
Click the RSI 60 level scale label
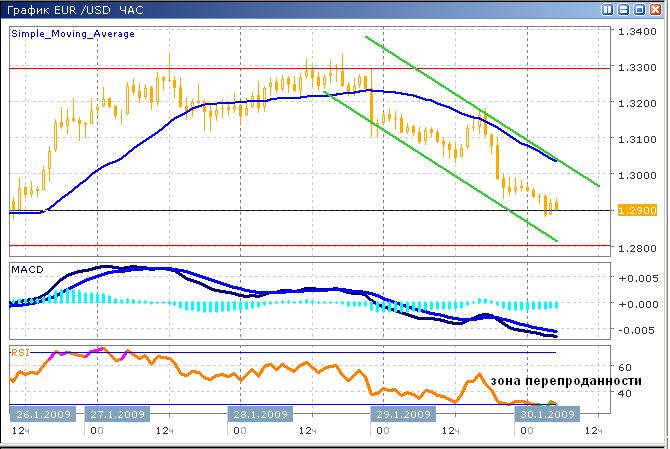tap(628, 367)
